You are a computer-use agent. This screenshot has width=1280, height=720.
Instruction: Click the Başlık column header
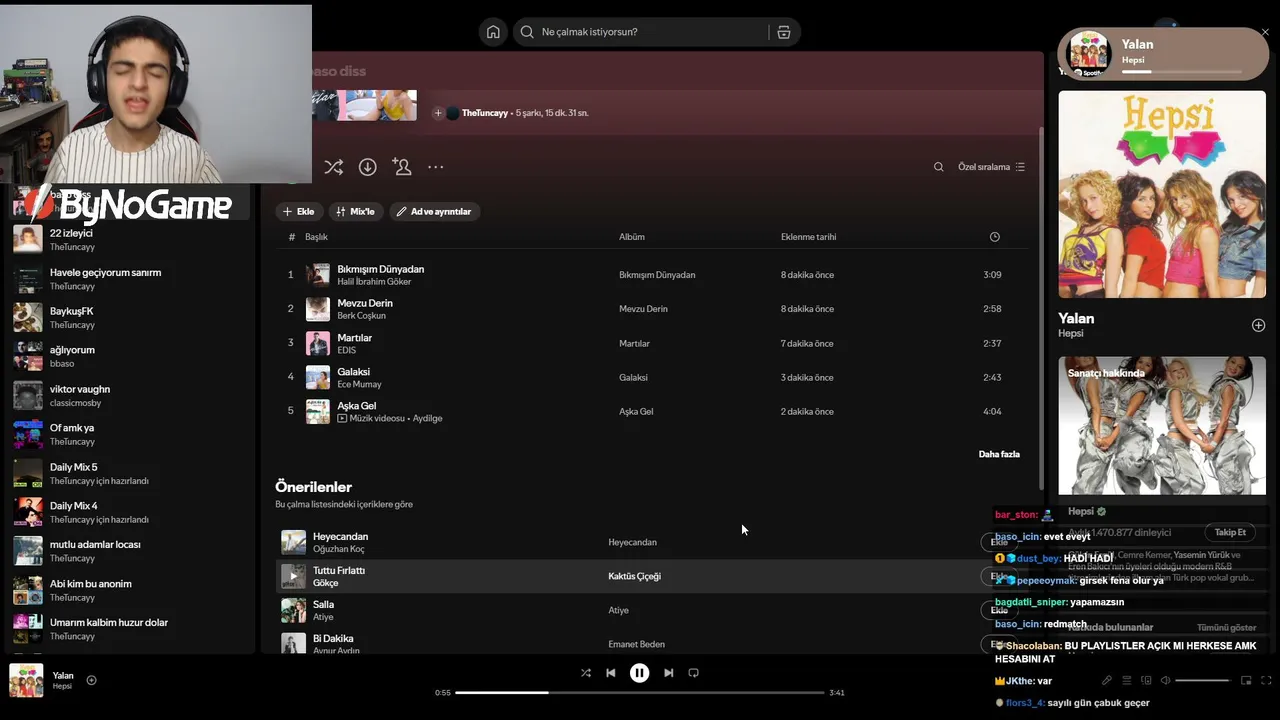coord(316,237)
